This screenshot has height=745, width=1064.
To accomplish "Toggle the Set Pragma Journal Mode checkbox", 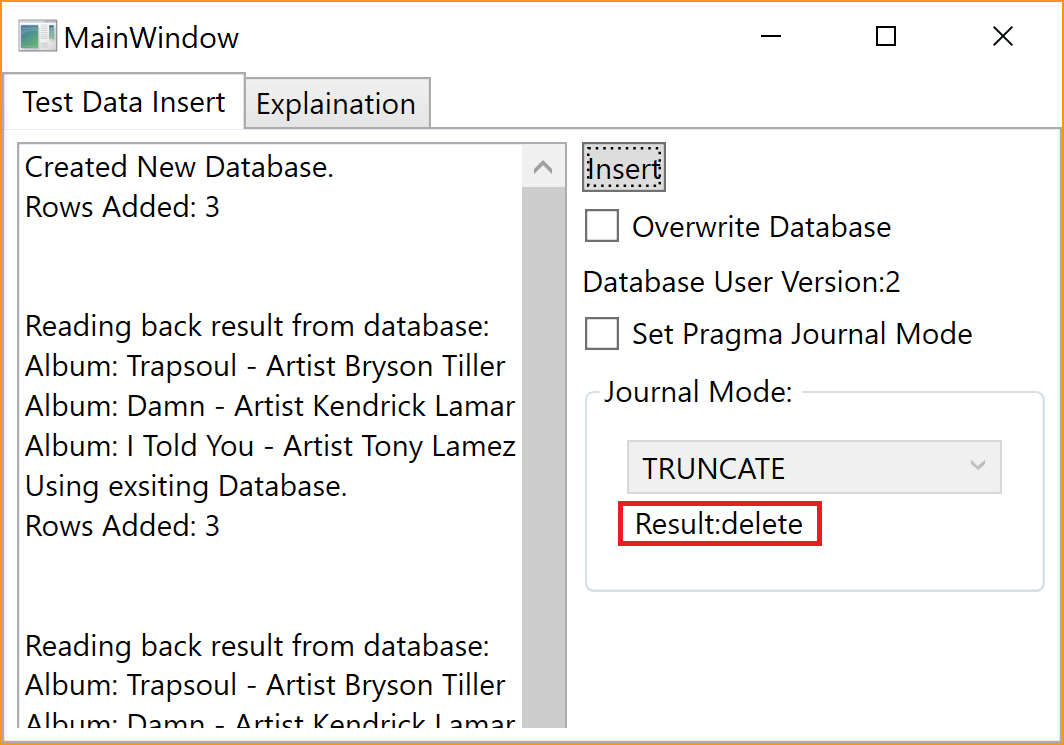I will coord(602,333).
